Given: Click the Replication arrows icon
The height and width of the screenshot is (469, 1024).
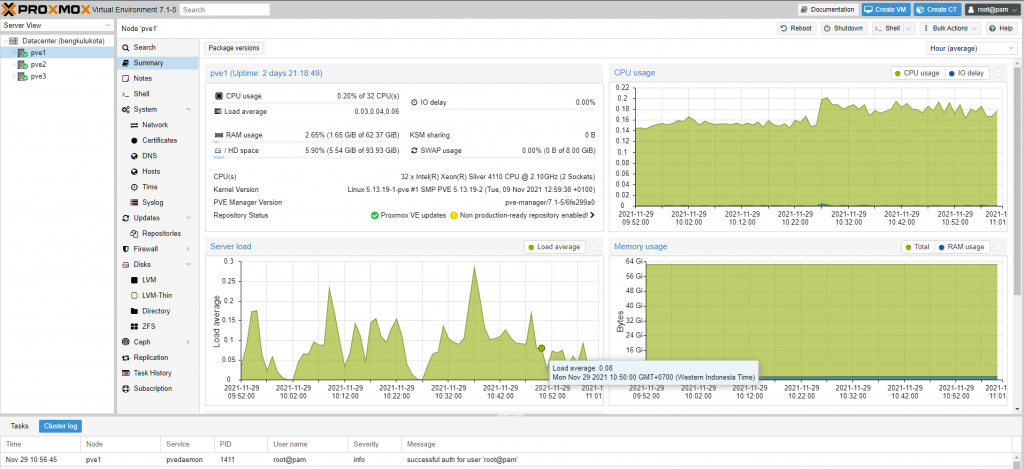Looking at the screenshot, I should pyautogui.click(x=126, y=357).
